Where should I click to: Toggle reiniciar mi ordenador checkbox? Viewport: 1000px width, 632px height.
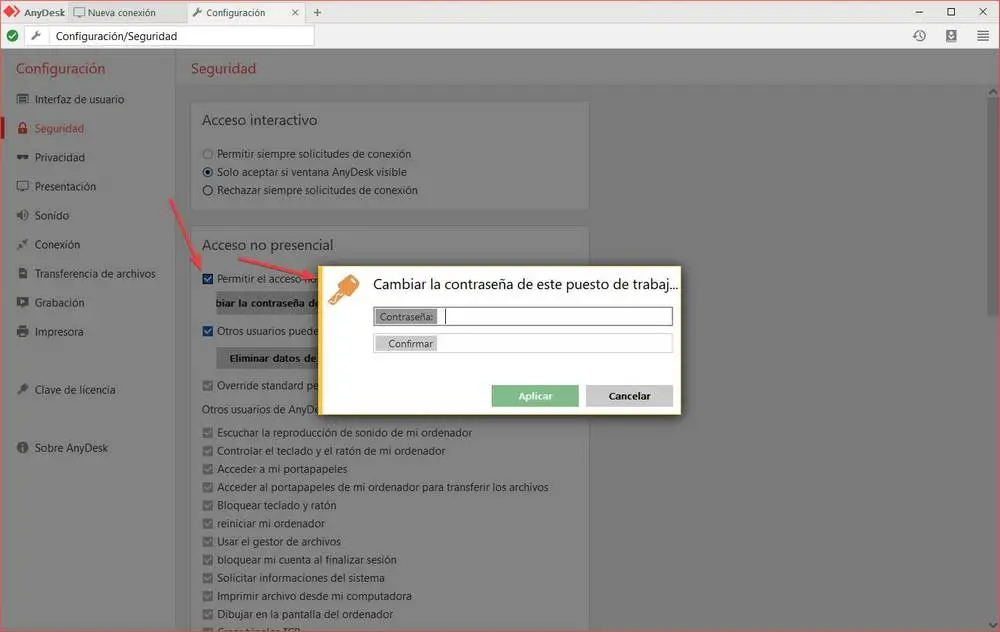pos(207,523)
